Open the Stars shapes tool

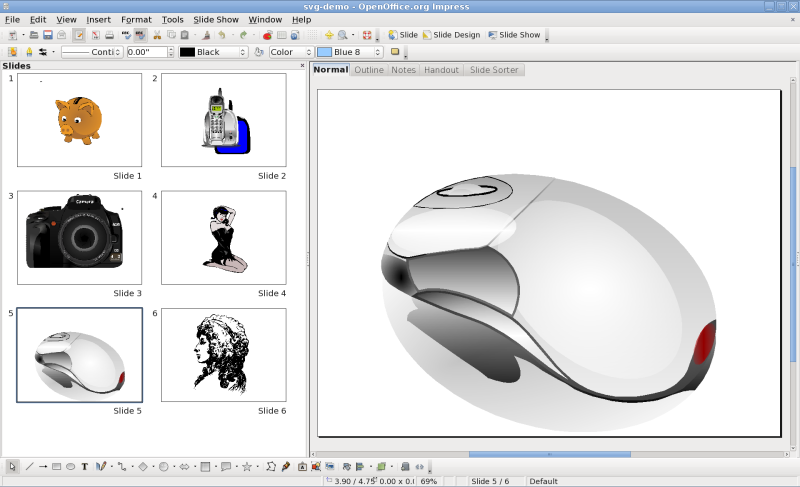[x=246, y=466]
